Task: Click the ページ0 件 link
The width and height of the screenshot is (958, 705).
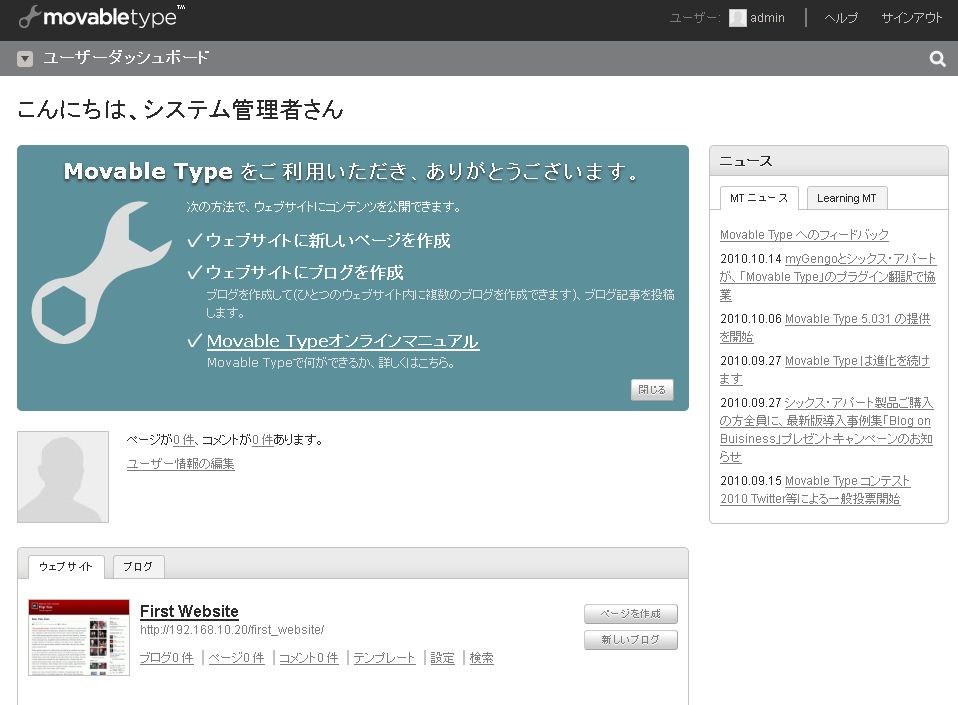Action: (236, 658)
